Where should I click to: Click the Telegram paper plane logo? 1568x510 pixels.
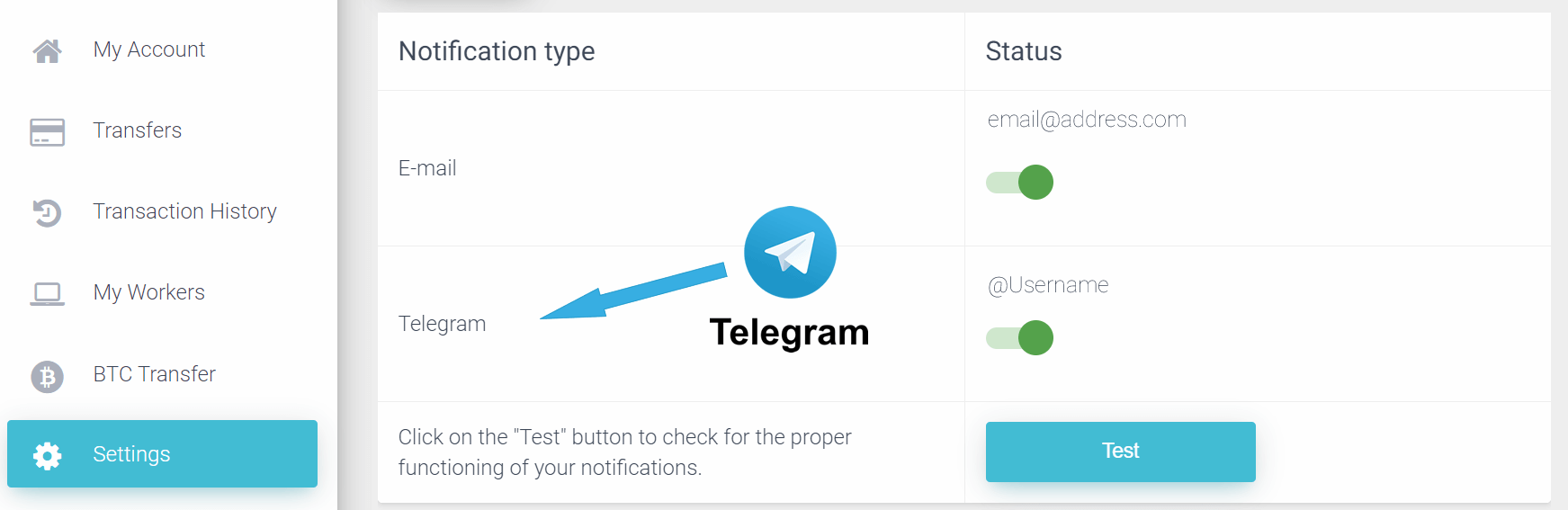(x=790, y=253)
